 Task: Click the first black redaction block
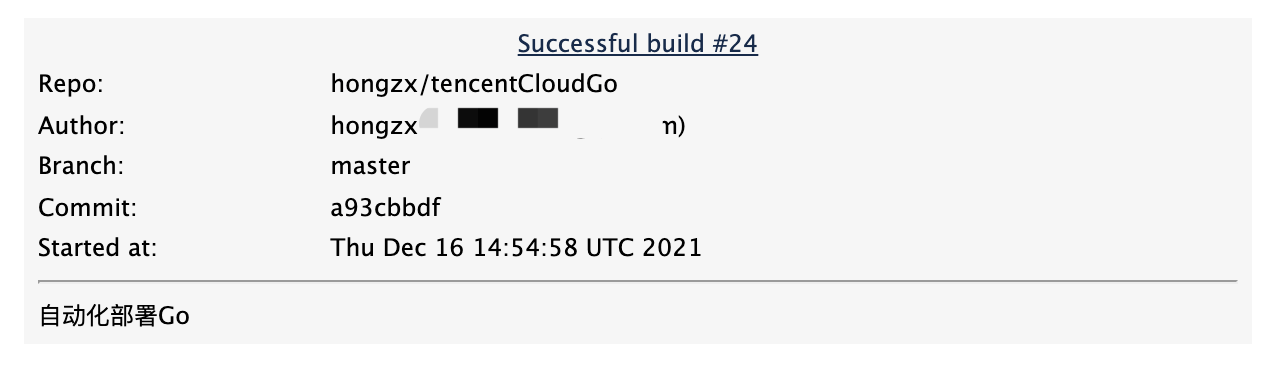click(477, 119)
